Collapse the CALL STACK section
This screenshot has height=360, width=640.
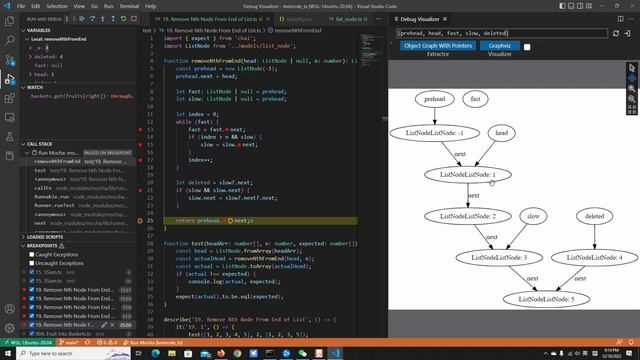point(39,144)
